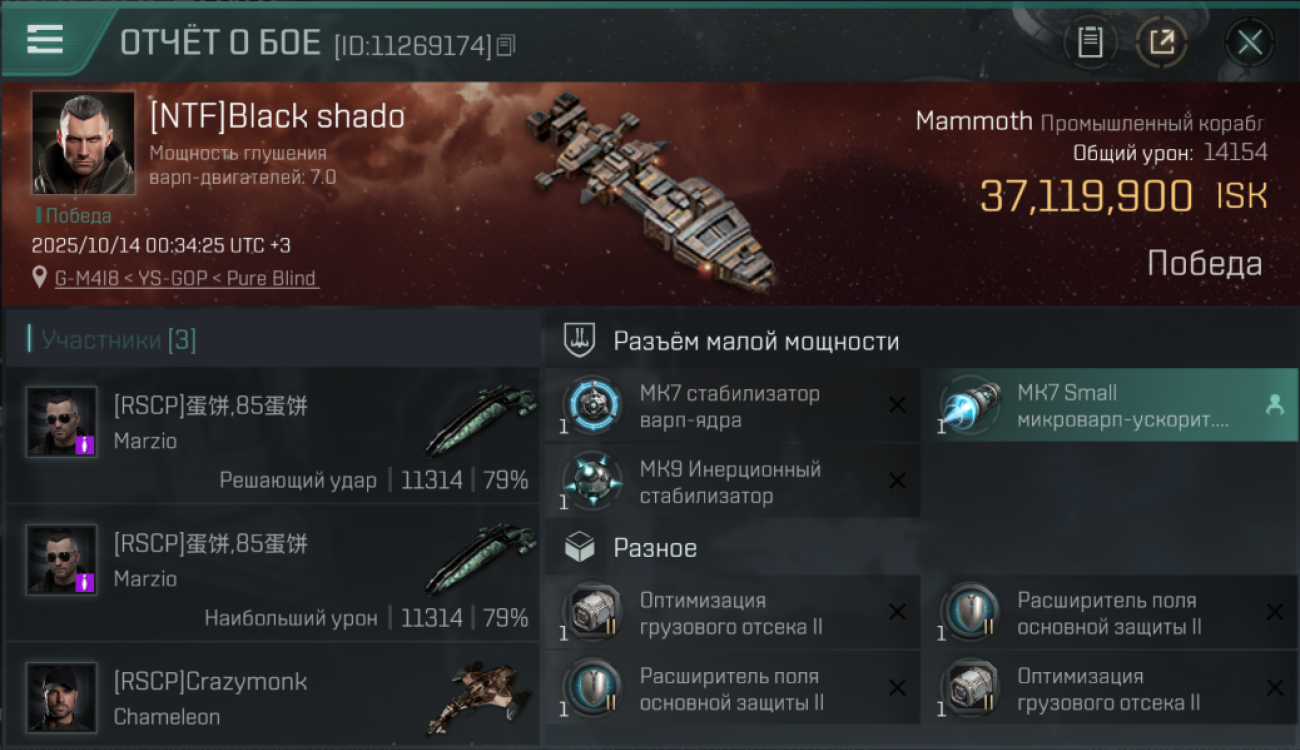Select the Наибольший урон participant row
Screen dimensions: 1300x750
click(x=272, y=573)
